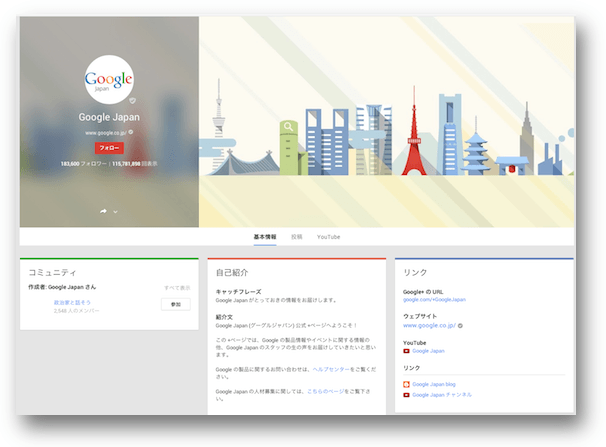This screenshot has width=606, height=447.
Task: Open Google Japan YouTube link
Action: (429, 351)
